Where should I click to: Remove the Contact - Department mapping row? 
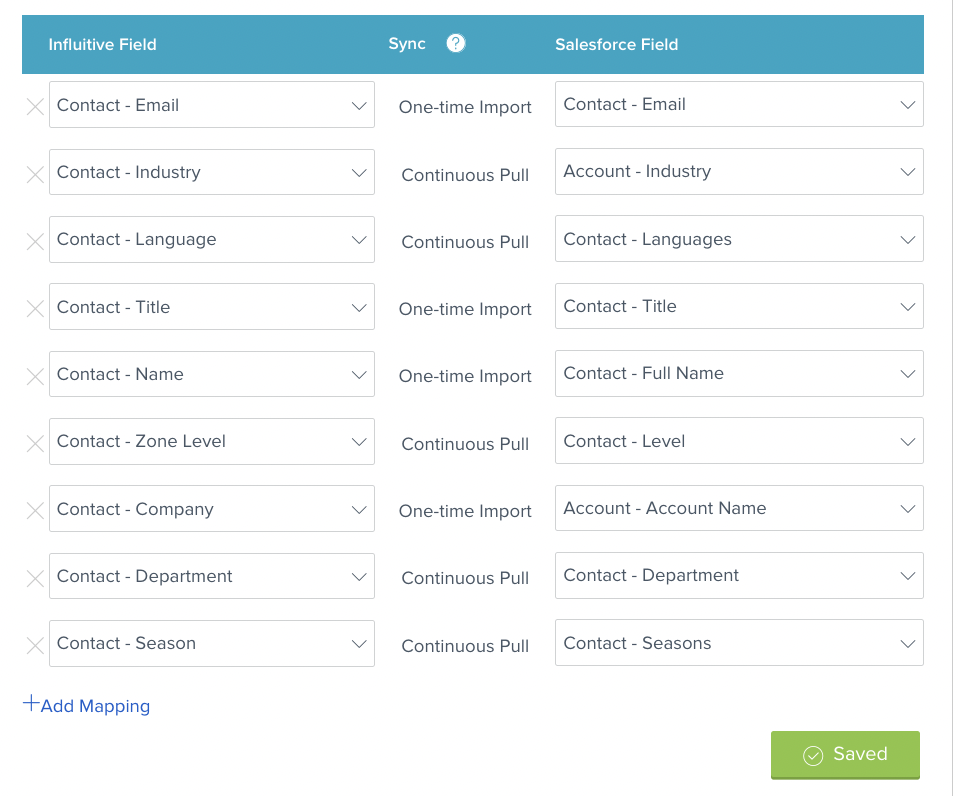point(35,578)
